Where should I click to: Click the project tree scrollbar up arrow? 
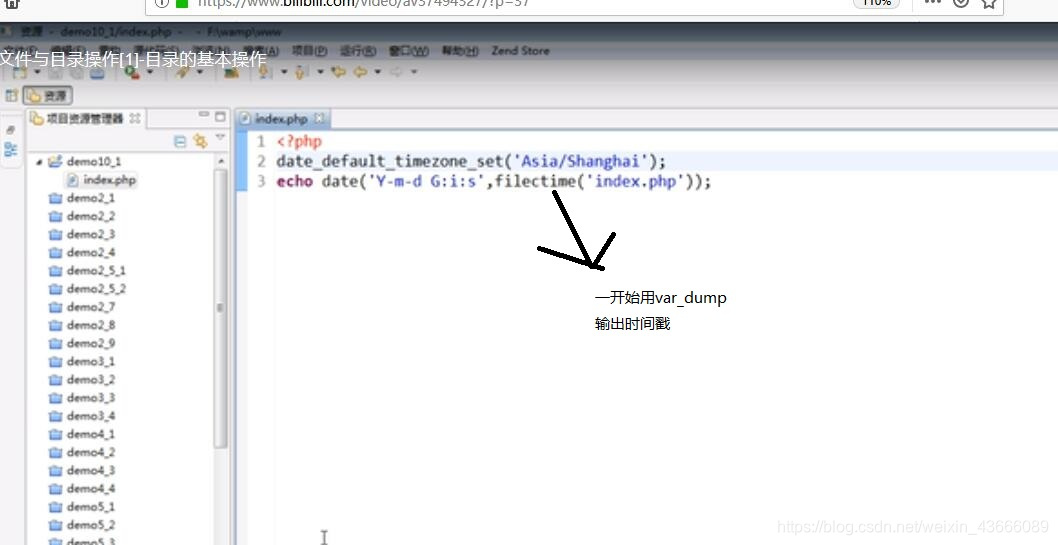pos(221,162)
